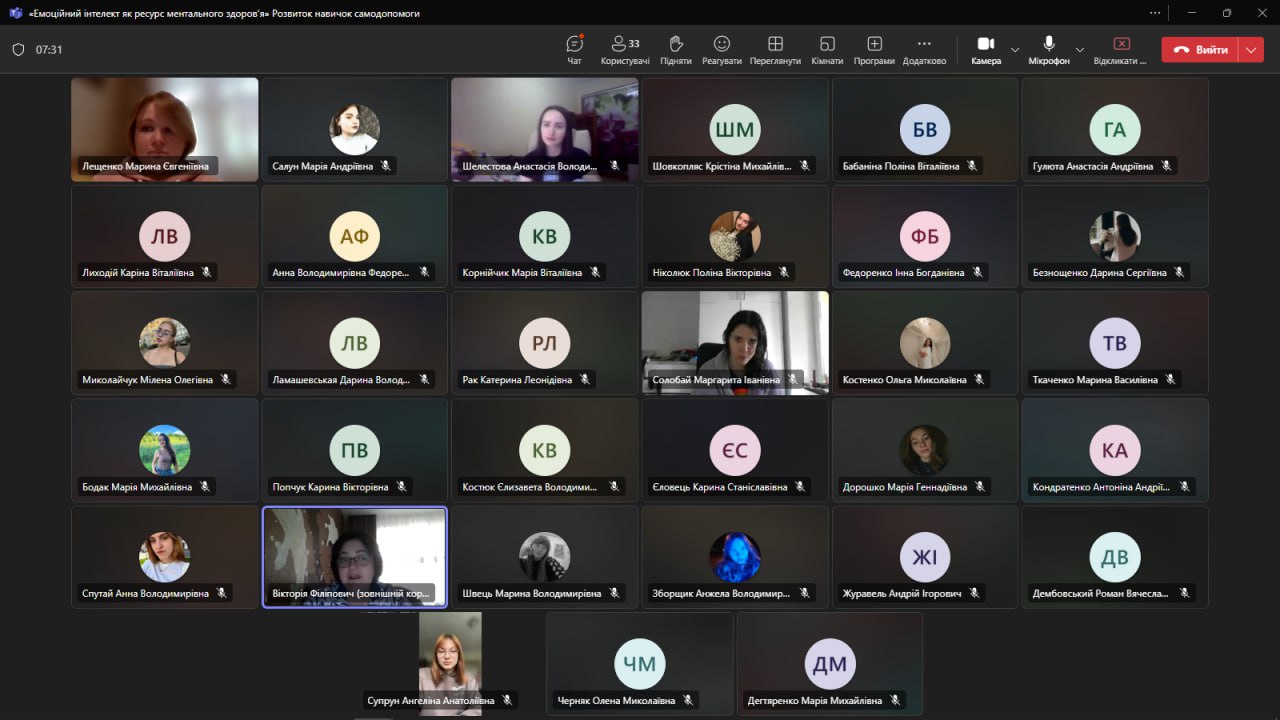Leave the meeting with Вийти button

1200,49
